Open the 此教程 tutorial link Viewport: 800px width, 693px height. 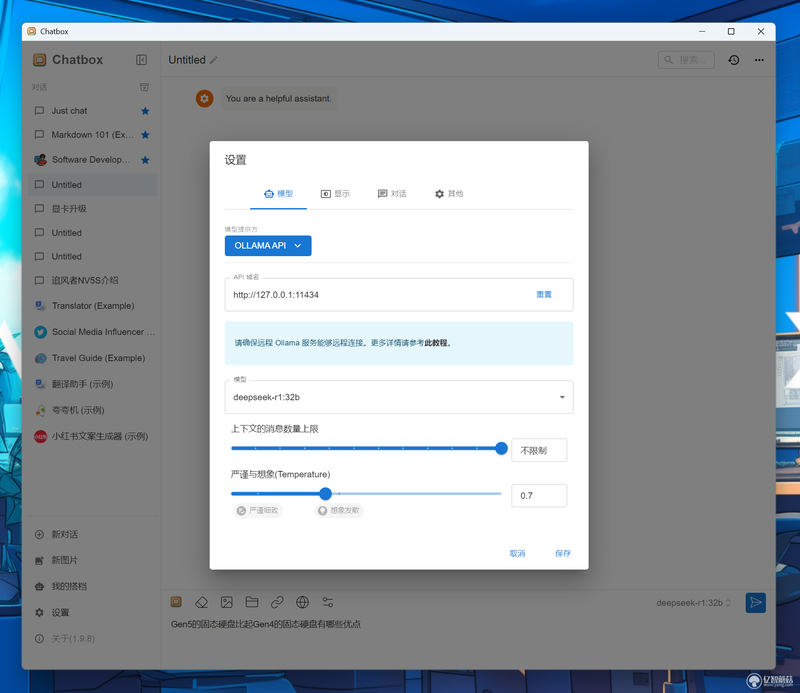[x=438, y=343]
